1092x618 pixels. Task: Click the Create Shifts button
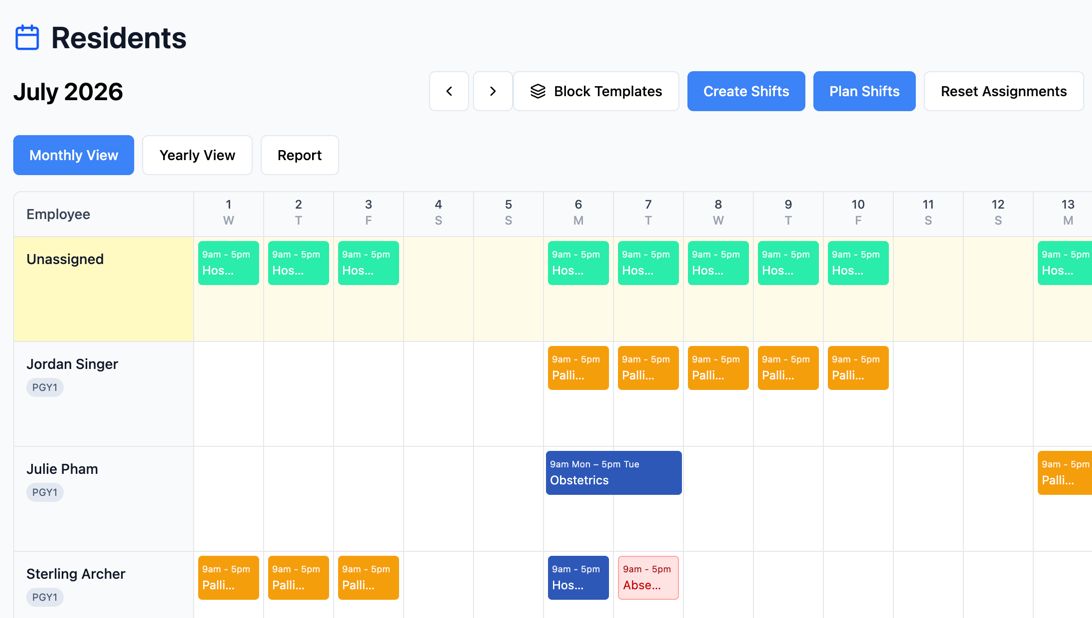tap(746, 91)
